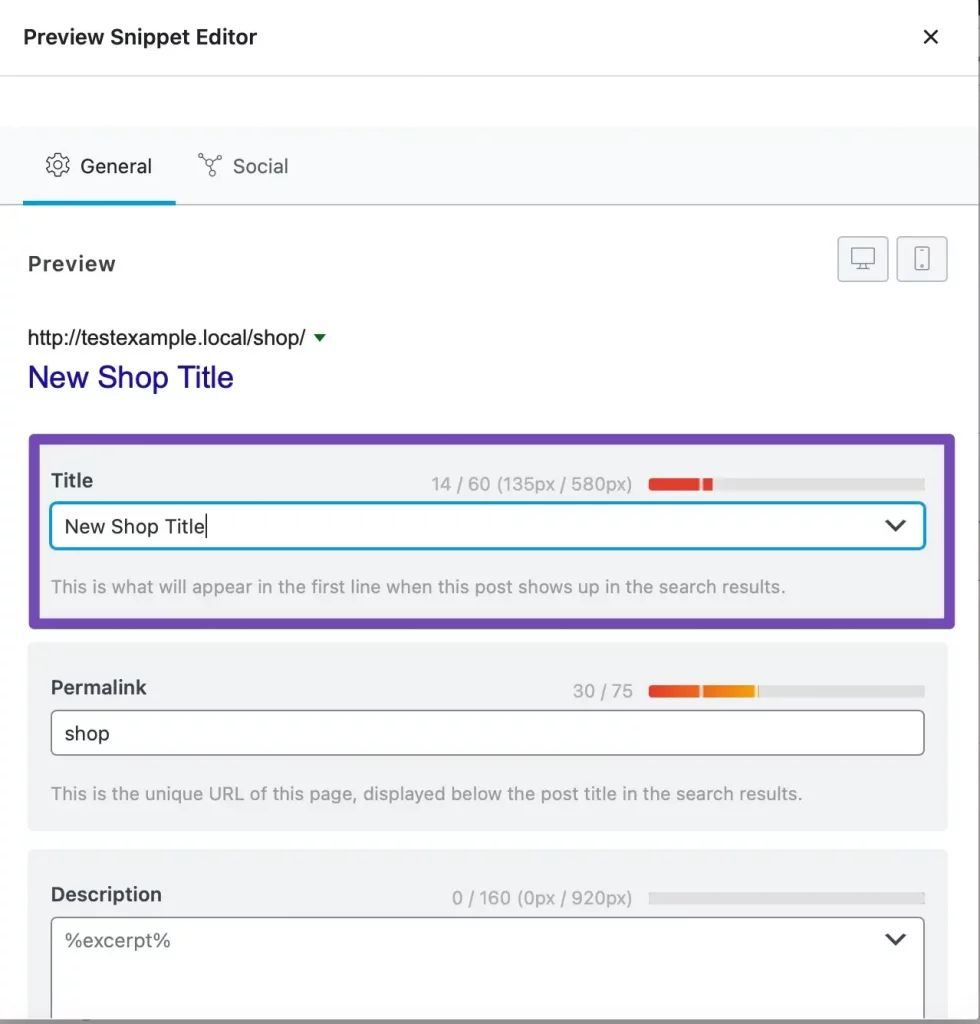Click the green arrow next to the URL
The height and width of the screenshot is (1024, 980).
click(320, 338)
